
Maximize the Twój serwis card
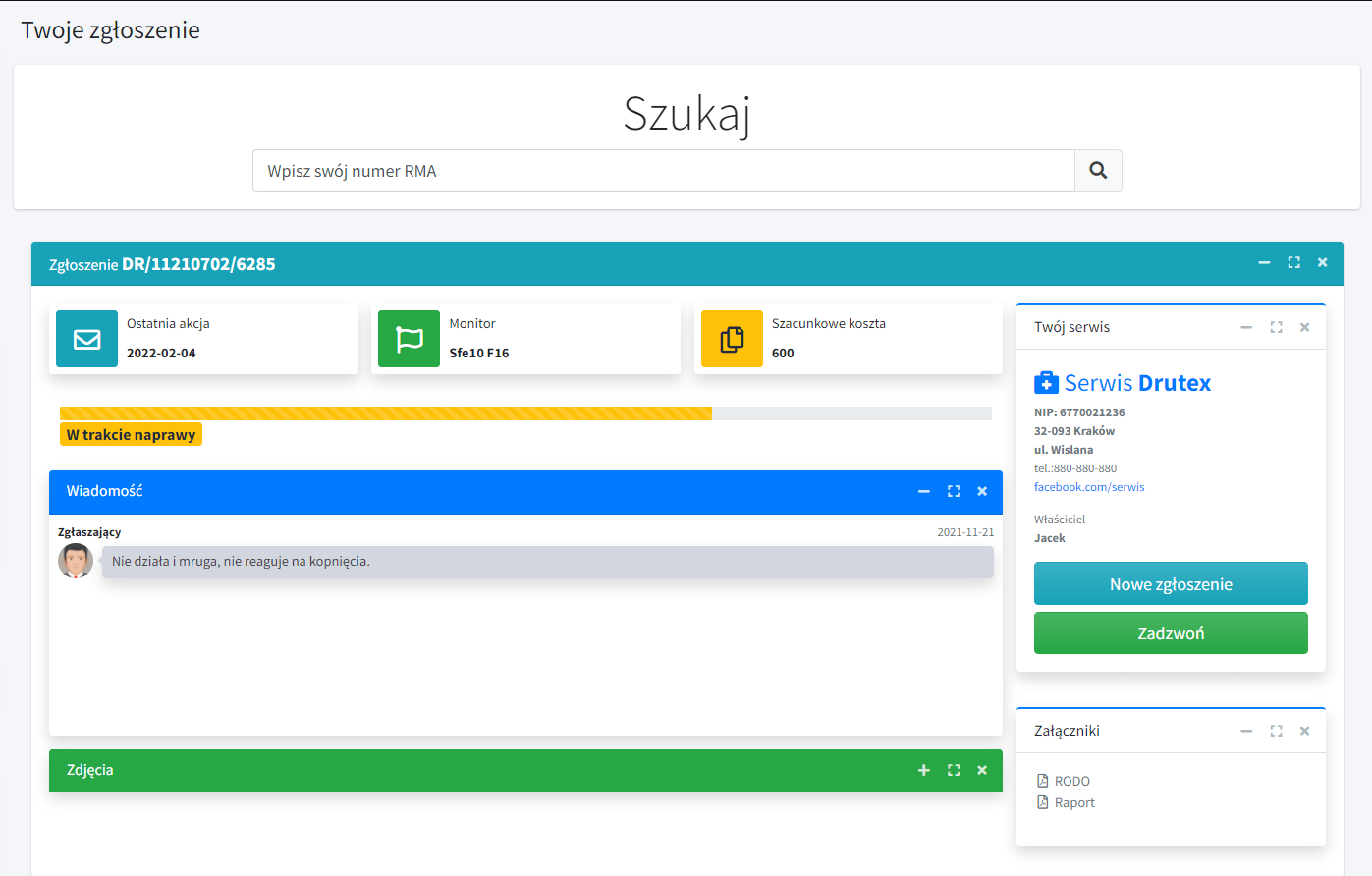point(1276,327)
